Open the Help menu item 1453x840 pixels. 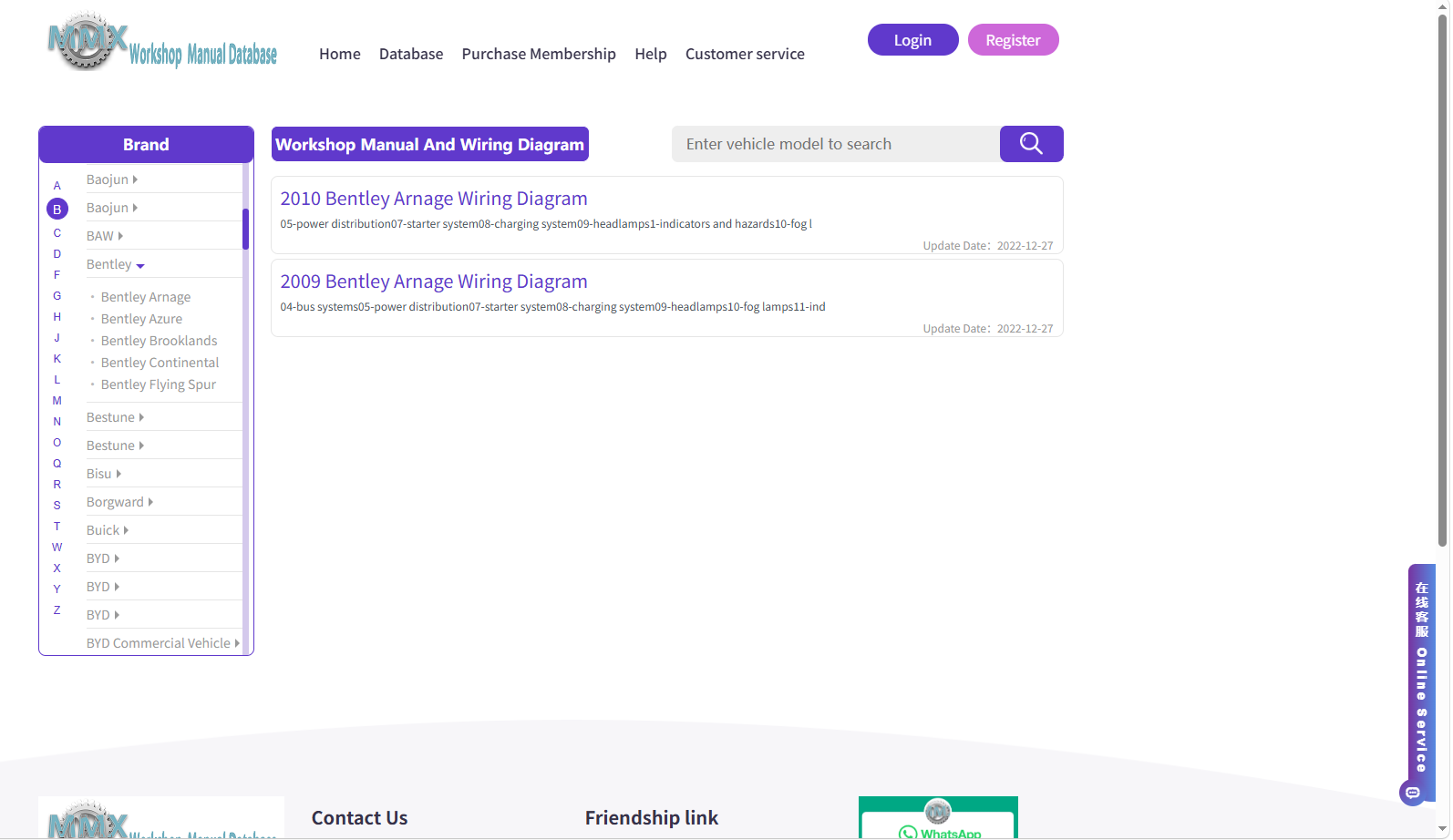(x=651, y=54)
